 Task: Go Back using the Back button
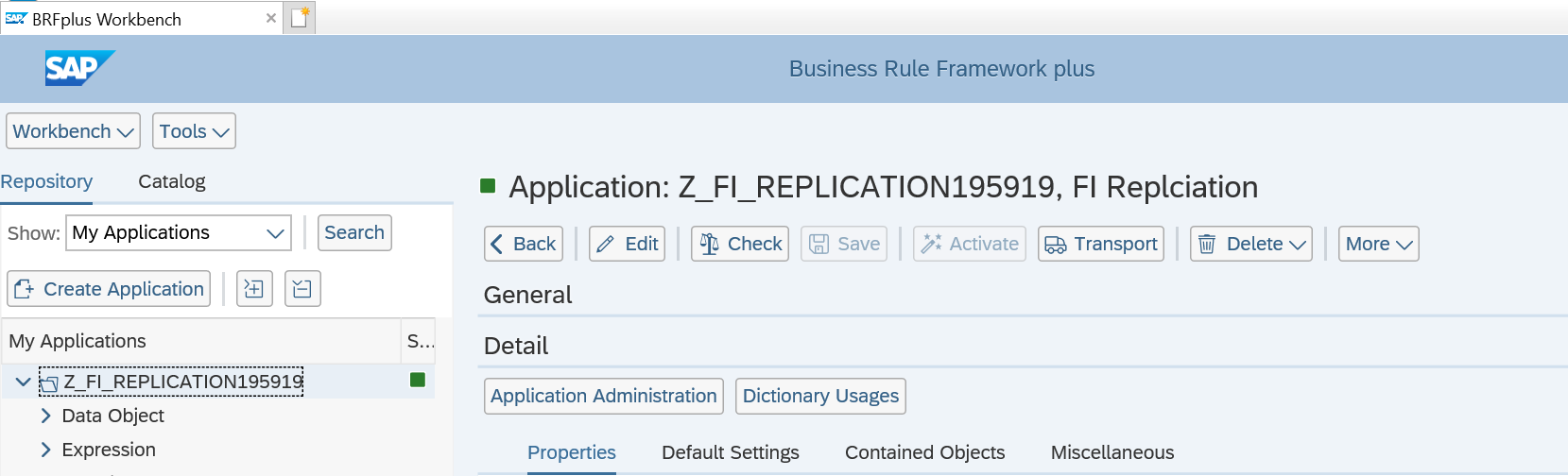[x=524, y=244]
